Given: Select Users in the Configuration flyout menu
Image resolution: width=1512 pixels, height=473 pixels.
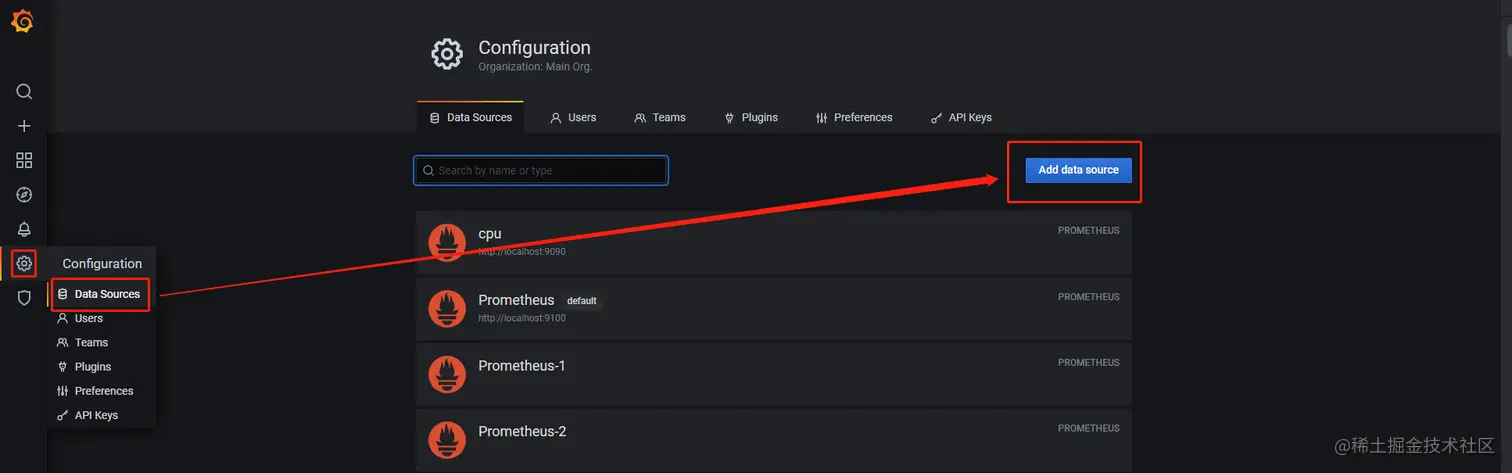Looking at the screenshot, I should pyautogui.click(x=100, y=318).
